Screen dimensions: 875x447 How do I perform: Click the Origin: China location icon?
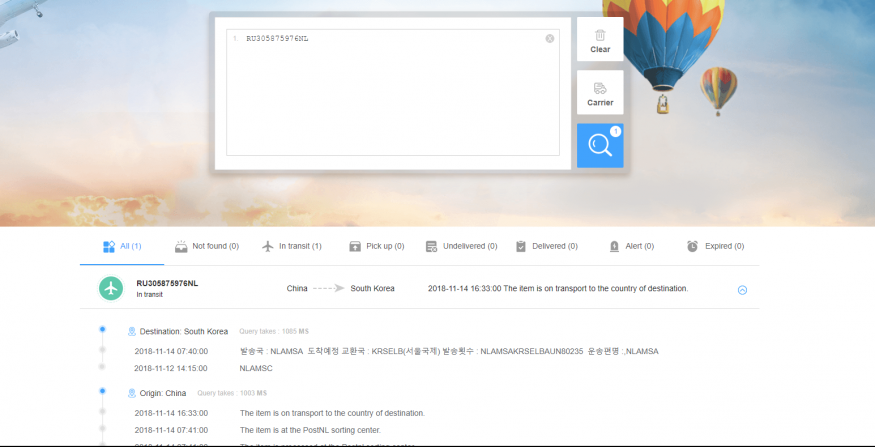132,393
